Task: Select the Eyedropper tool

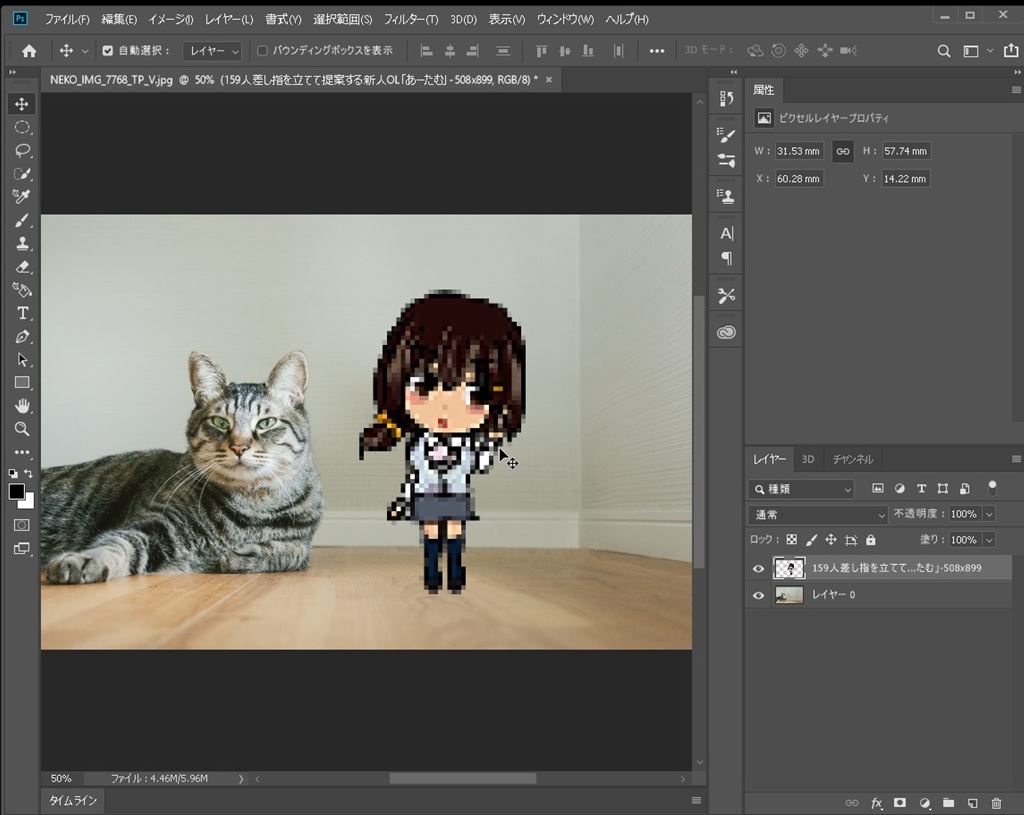Action: tap(22, 197)
